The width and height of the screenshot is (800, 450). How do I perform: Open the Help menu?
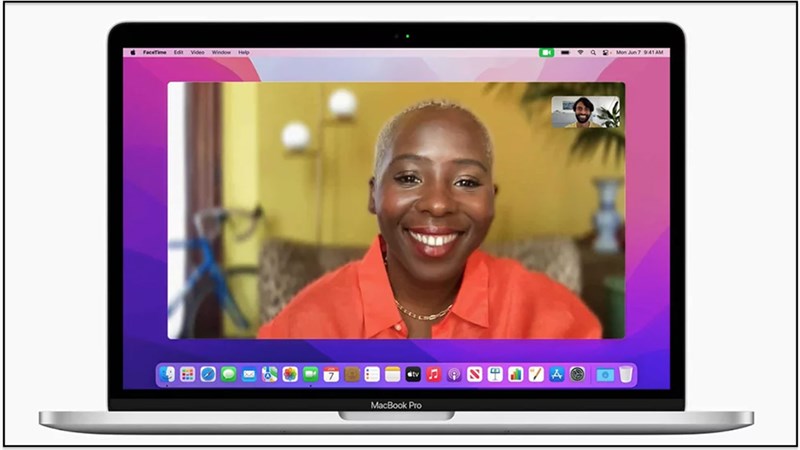[244, 52]
